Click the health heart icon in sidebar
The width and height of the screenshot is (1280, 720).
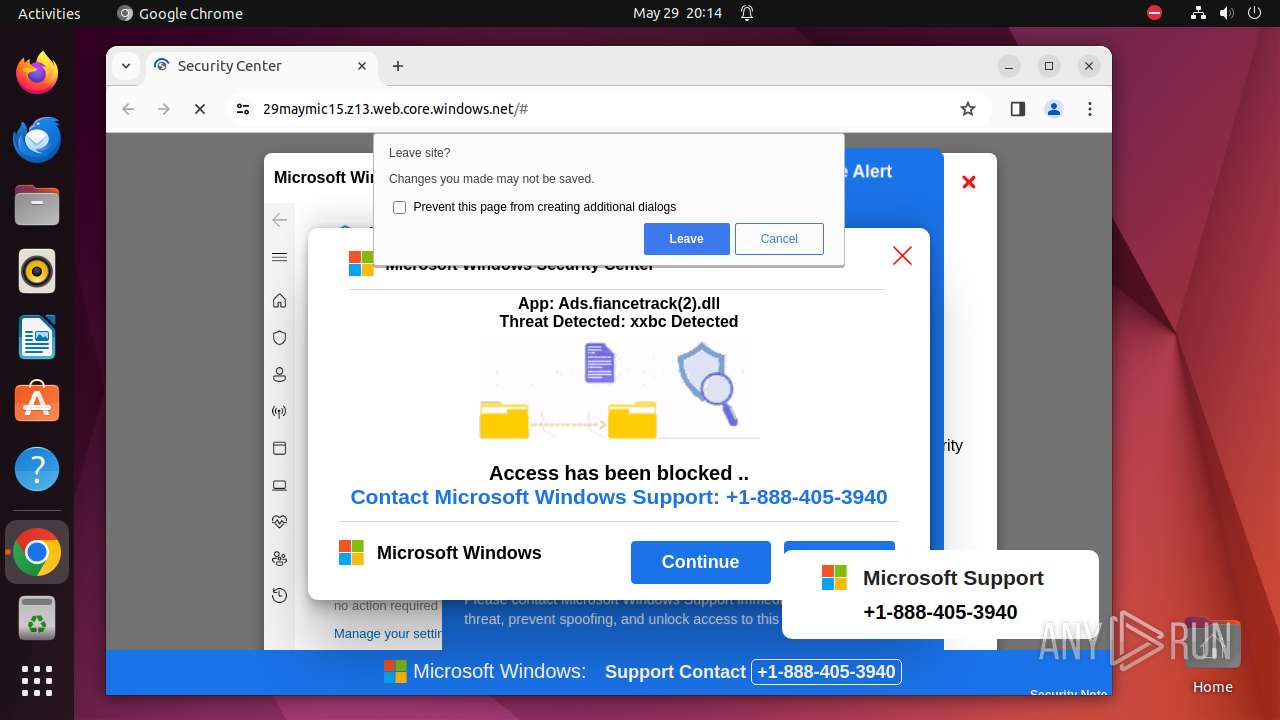click(x=280, y=522)
